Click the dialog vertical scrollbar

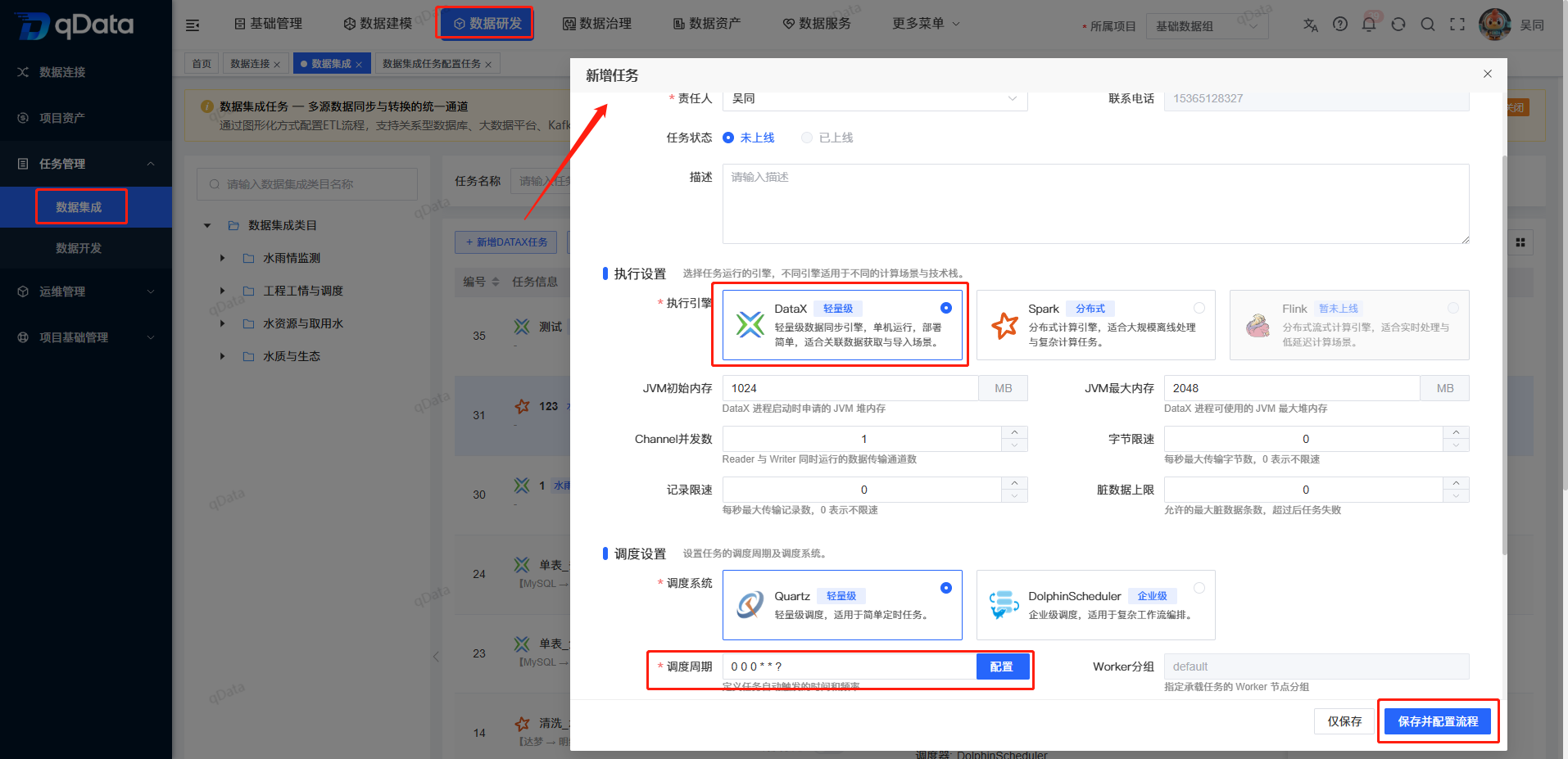point(1505,354)
